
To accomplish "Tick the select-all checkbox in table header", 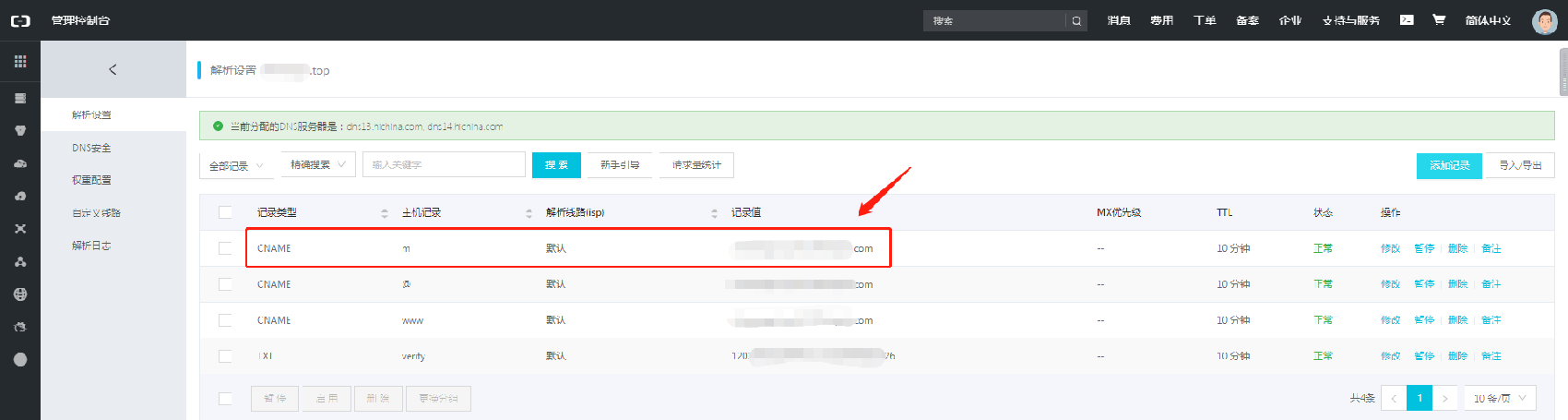I will tap(225, 212).
